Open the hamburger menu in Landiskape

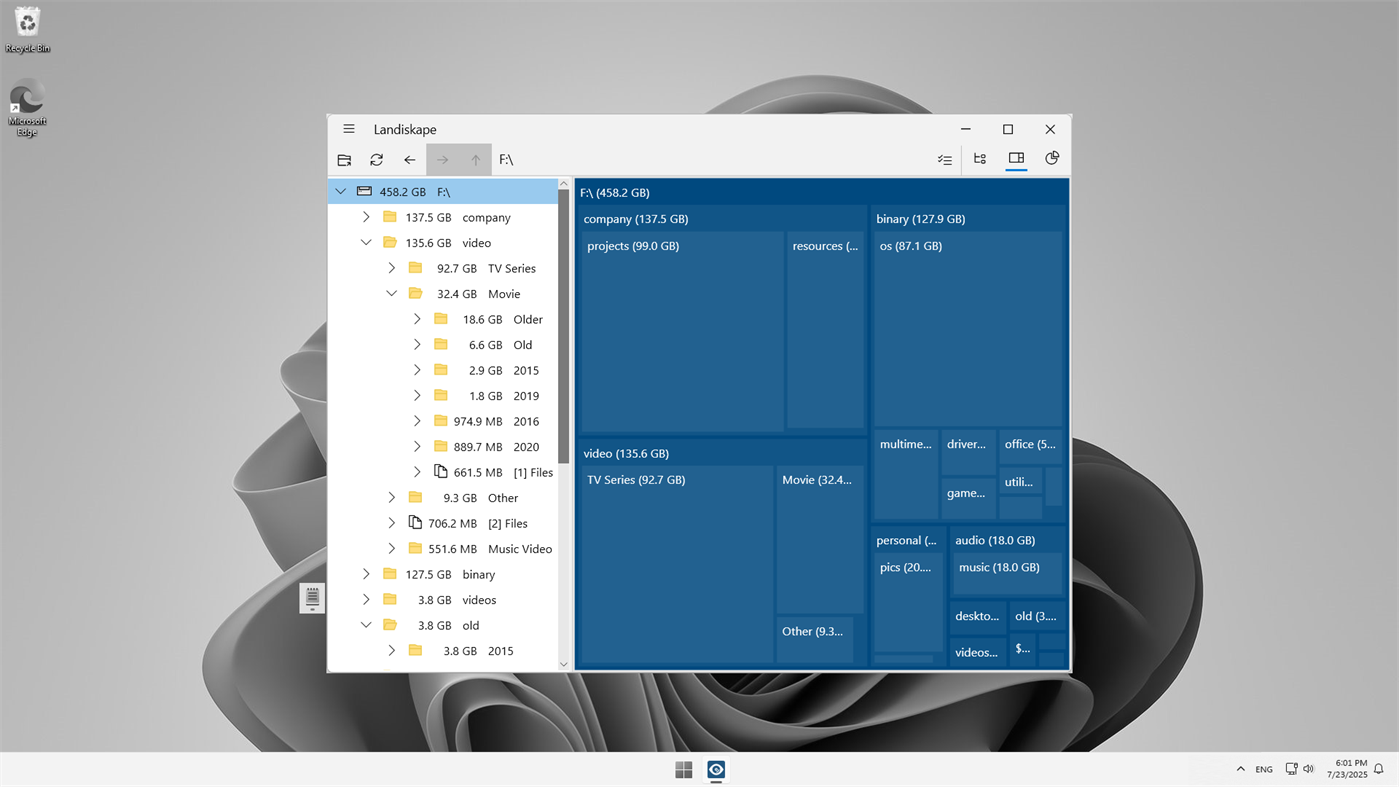point(348,129)
